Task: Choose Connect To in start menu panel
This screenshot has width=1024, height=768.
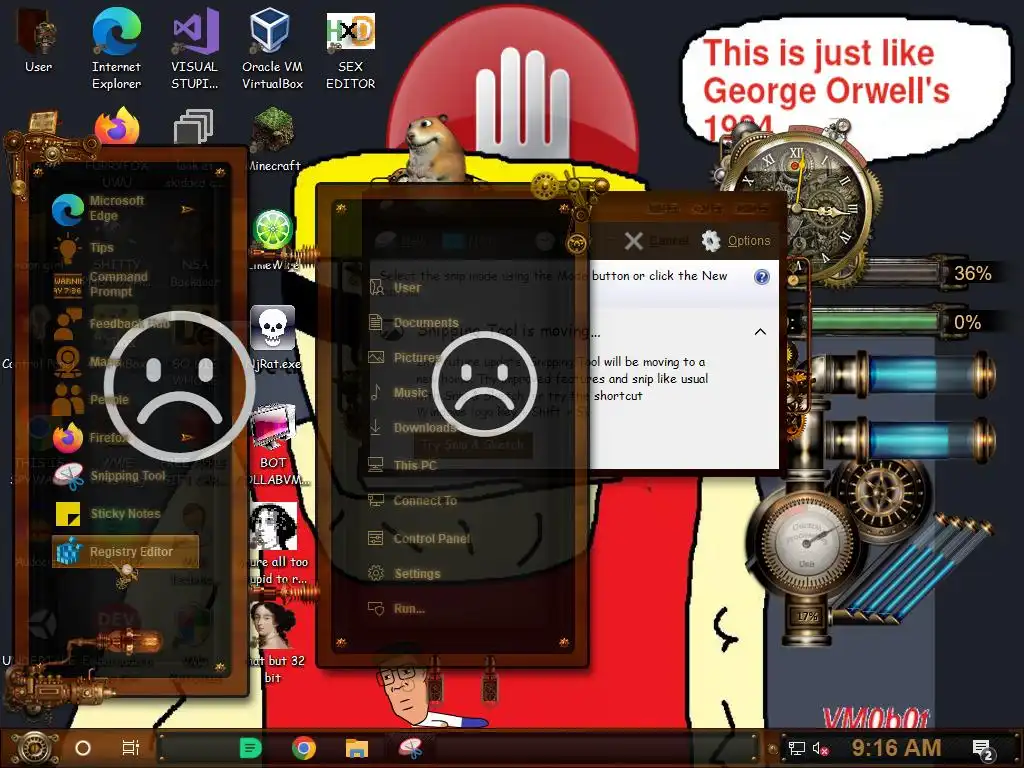Action: (x=412, y=500)
